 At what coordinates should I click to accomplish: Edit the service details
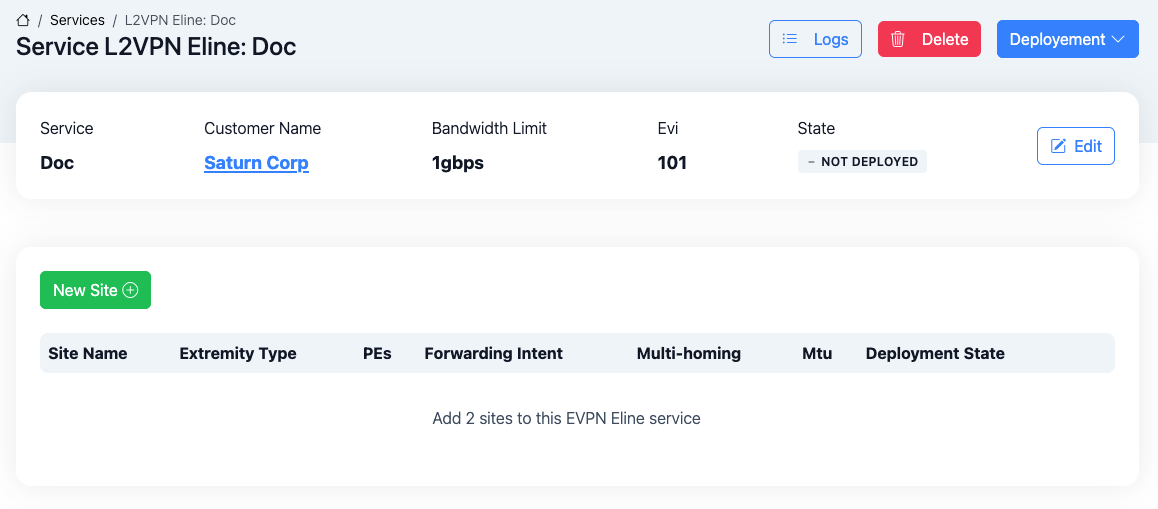pos(1075,146)
